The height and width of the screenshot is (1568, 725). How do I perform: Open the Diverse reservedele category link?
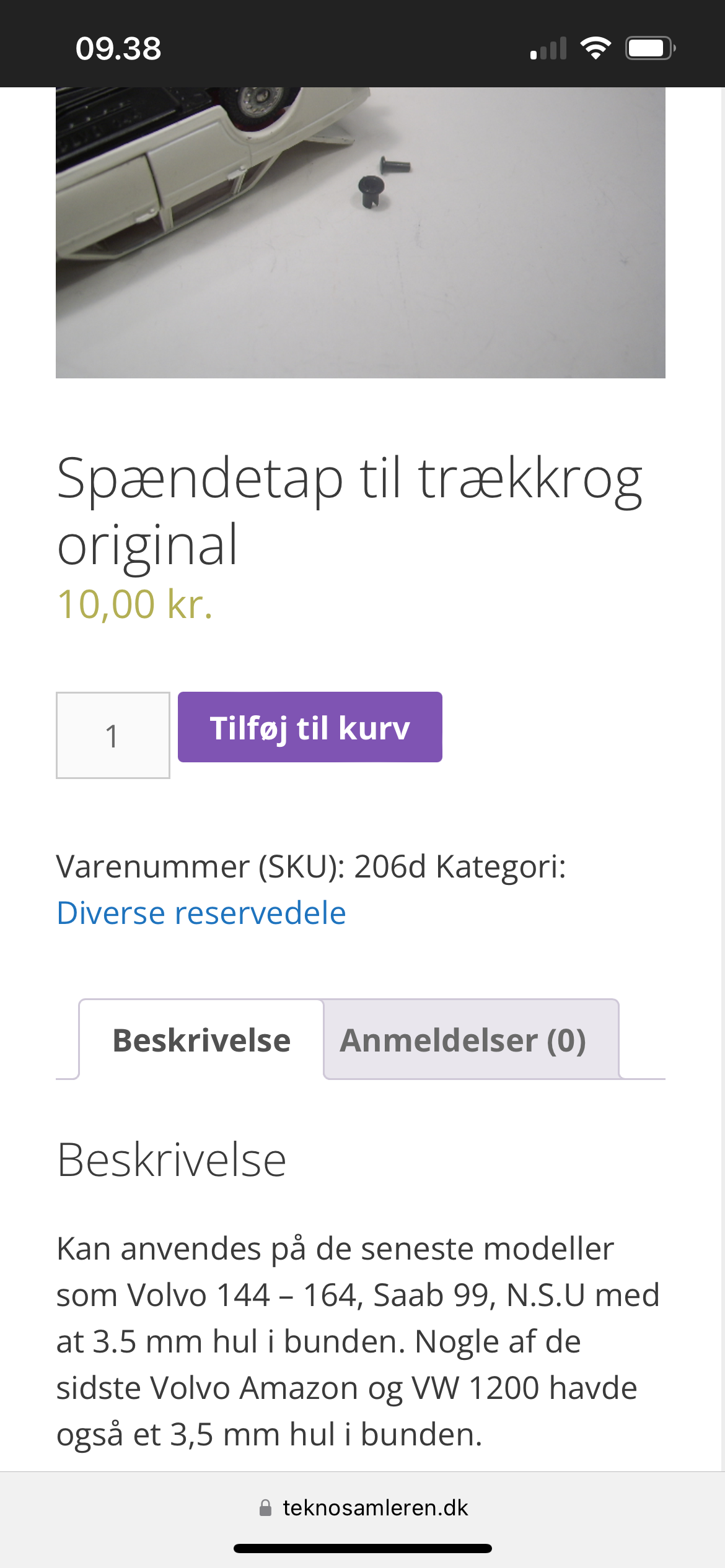coord(201,913)
